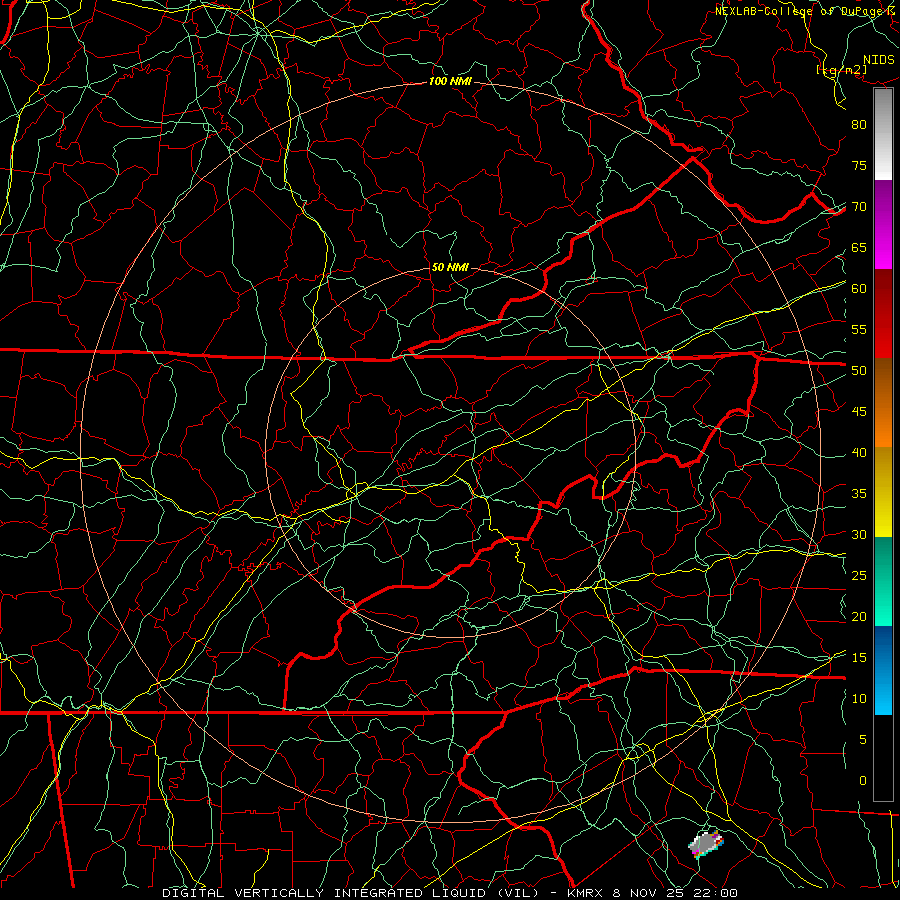Click the "[kg/m2]" units label
This screenshot has height=900, width=900.
[x=841, y=70]
